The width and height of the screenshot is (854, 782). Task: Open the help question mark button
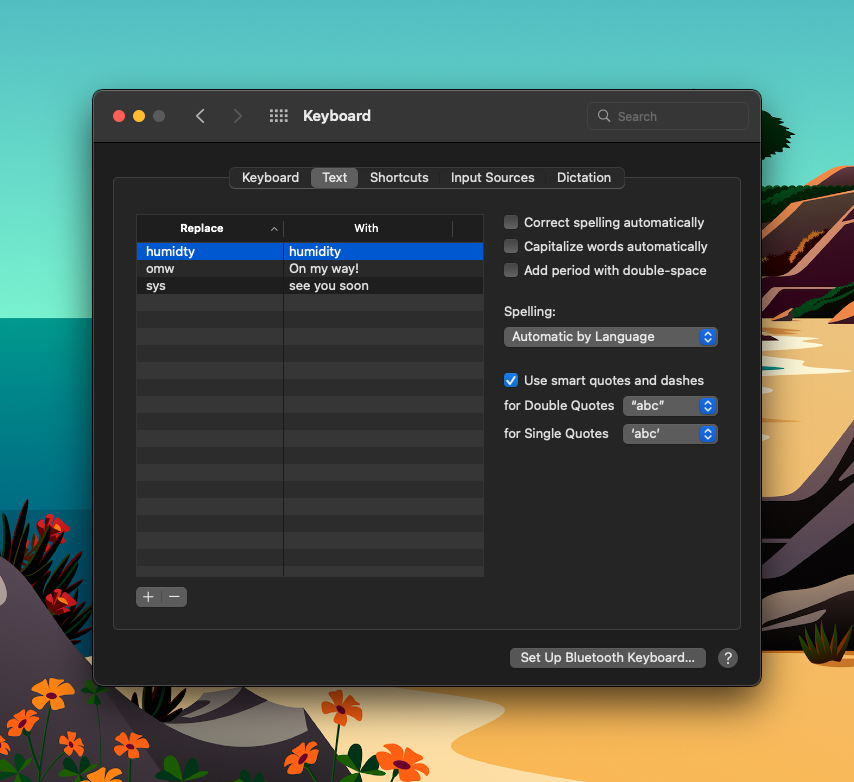pos(728,658)
